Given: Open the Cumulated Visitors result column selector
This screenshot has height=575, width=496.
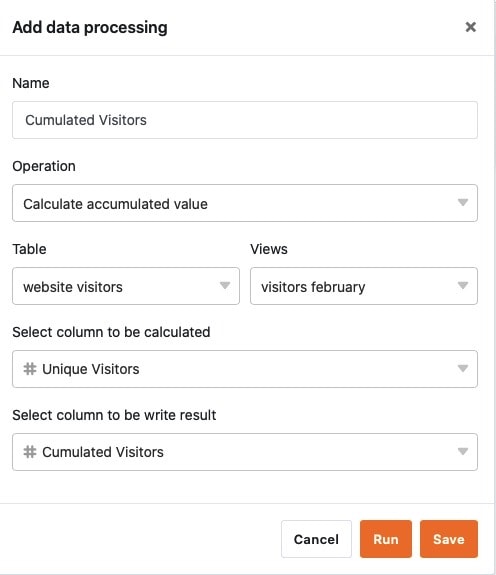Looking at the screenshot, I should coord(245,452).
